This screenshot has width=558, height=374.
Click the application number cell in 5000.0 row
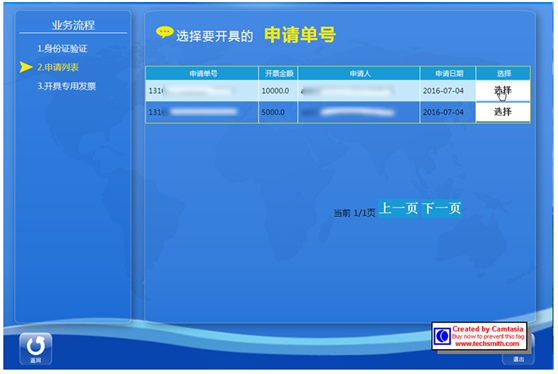(x=202, y=112)
